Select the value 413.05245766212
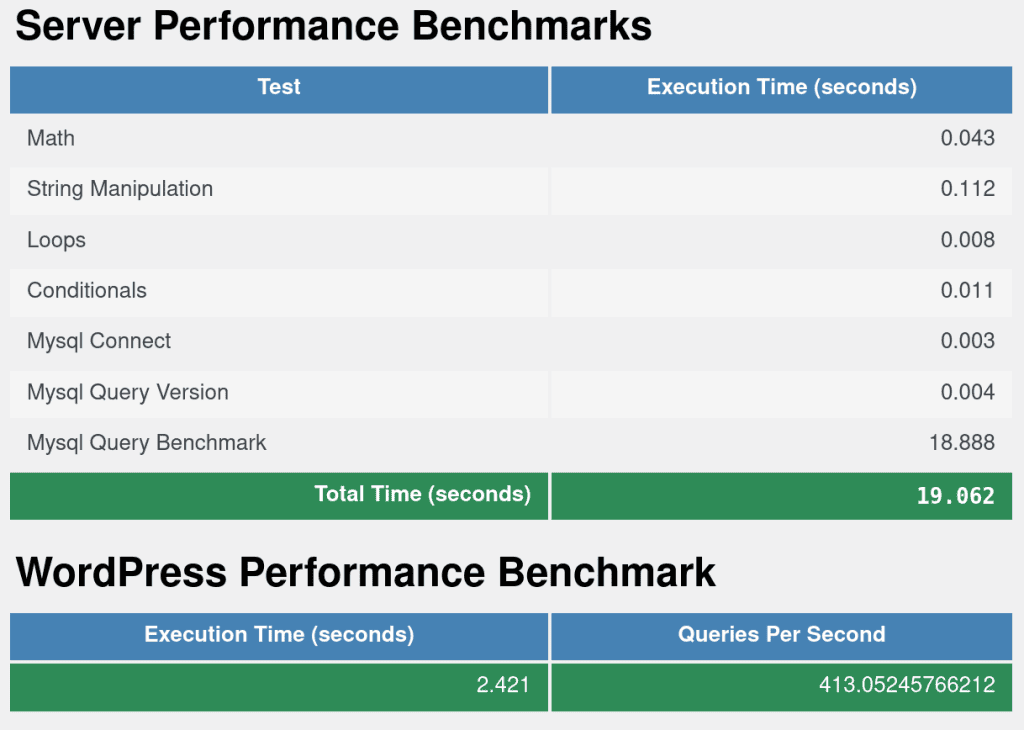Viewport: 1024px width, 730px height. pyautogui.click(x=907, y=685)
